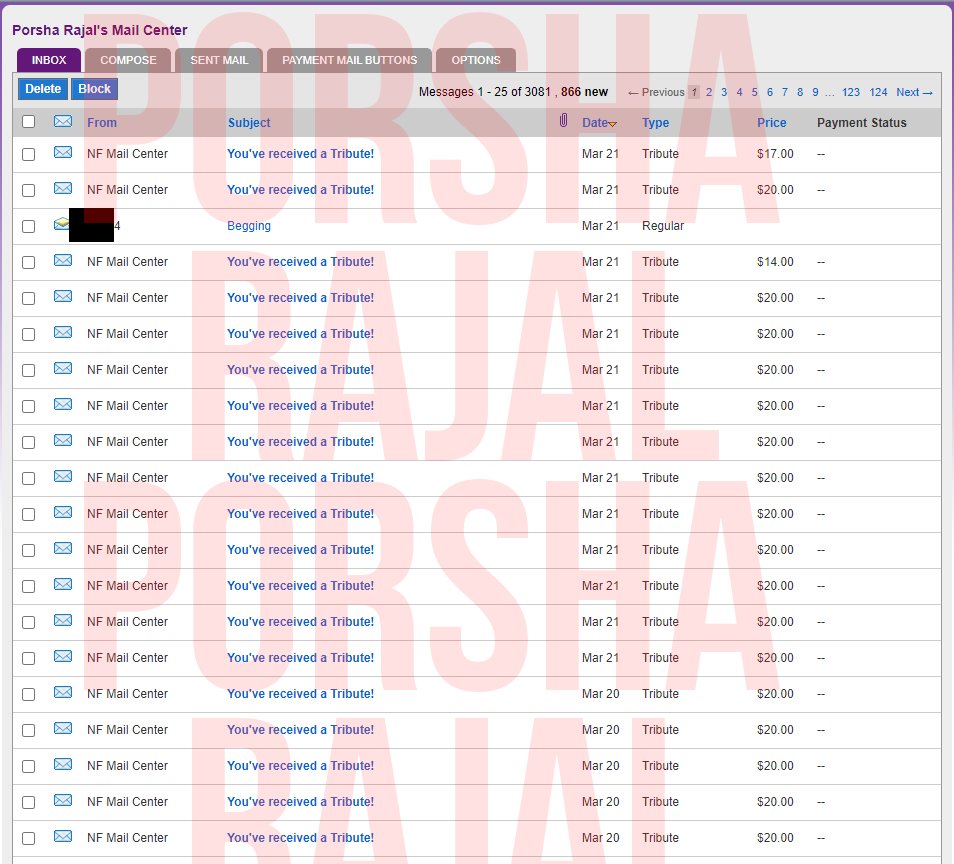
Task: Jump to page 7 of messages
Action: pyautogui.click(x=785, y=92)
